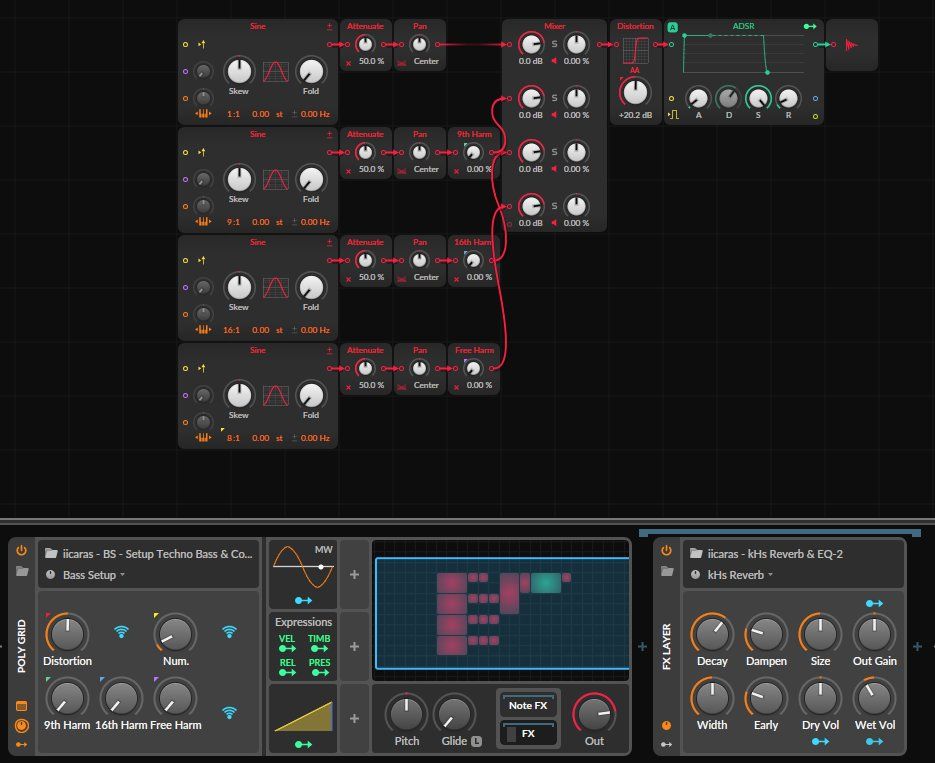Click the iicaras BS Setup Techno Bass preset name

157,554
